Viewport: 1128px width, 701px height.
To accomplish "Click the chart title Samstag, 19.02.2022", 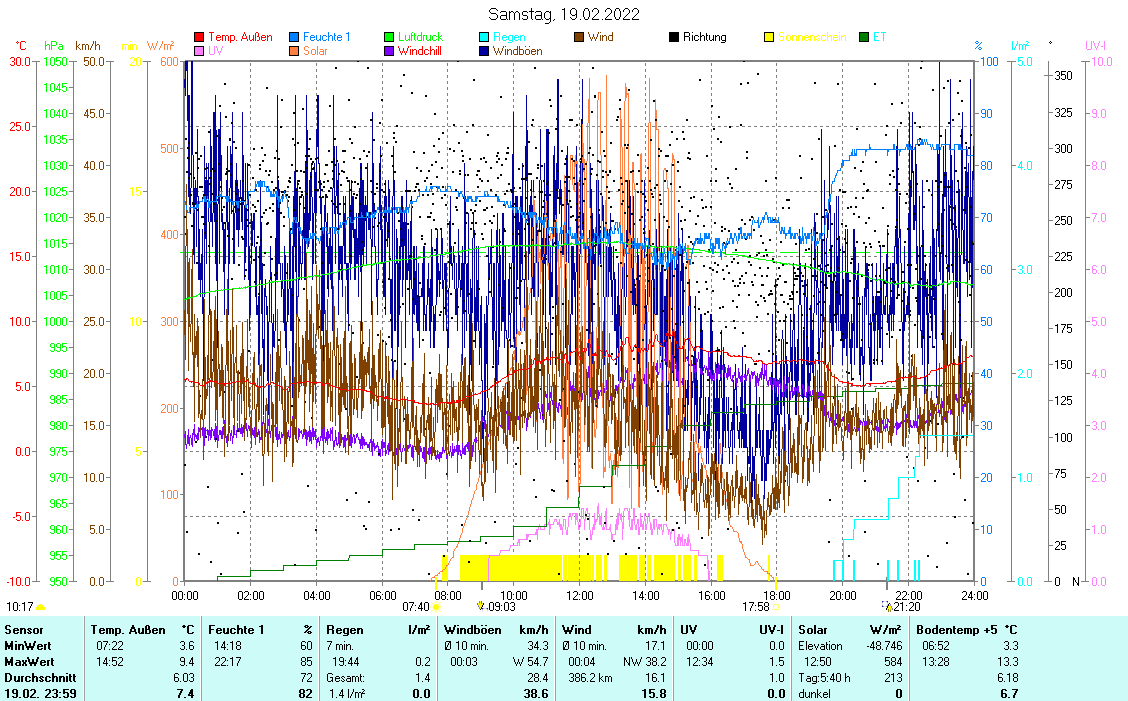I will (564, 14).
